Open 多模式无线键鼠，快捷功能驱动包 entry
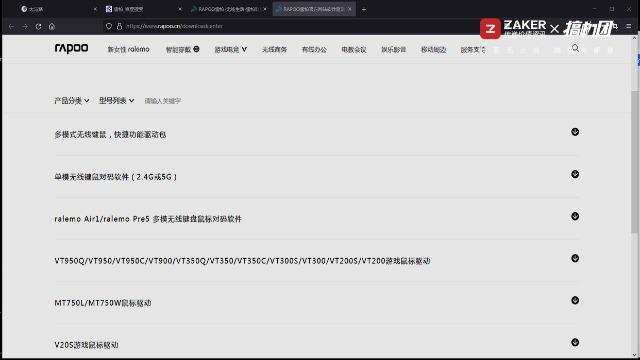 pyautogui.click(x=110, y=135)
